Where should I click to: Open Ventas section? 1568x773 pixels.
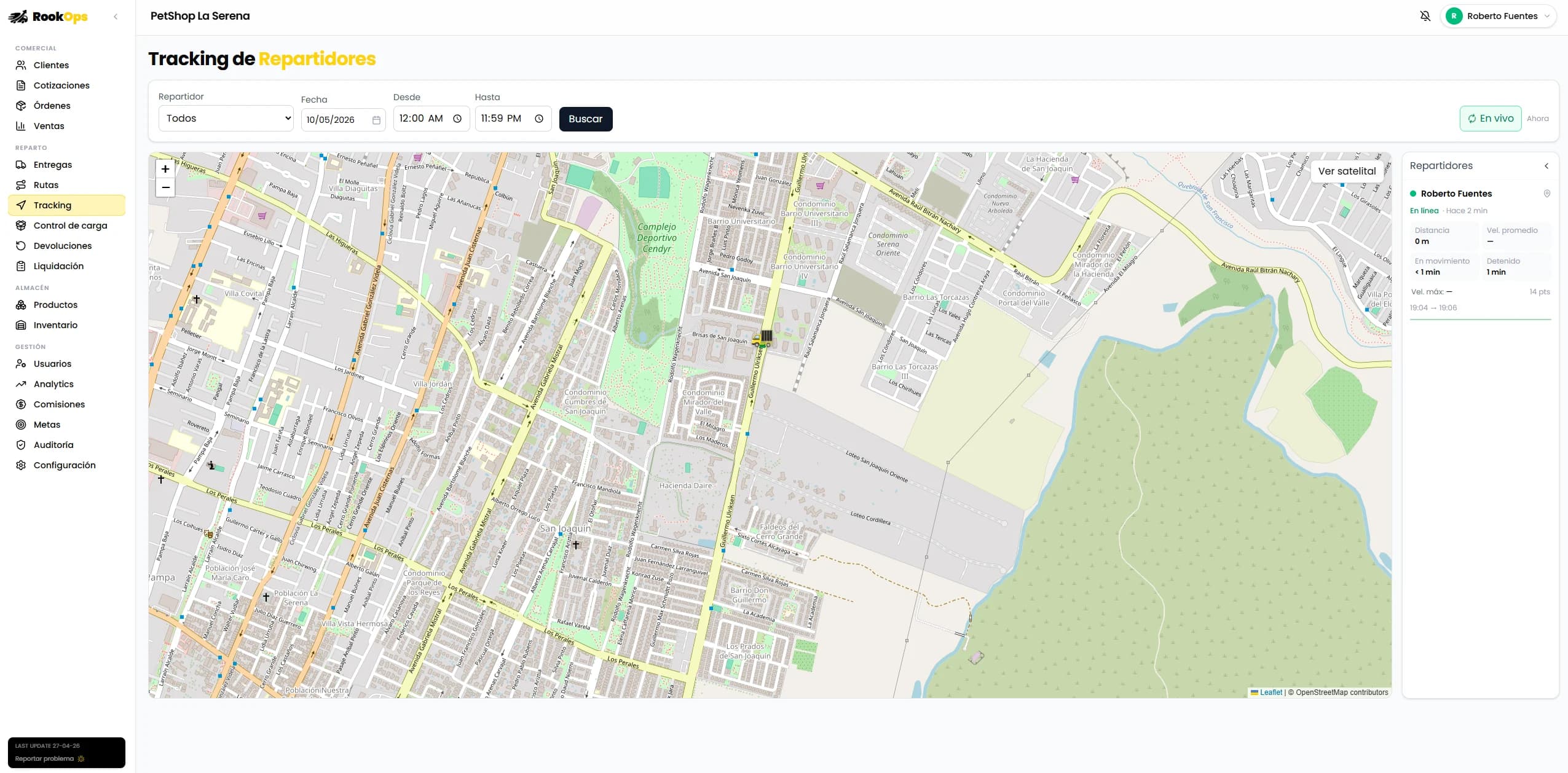pyautogui.click(x=66, y=126)
